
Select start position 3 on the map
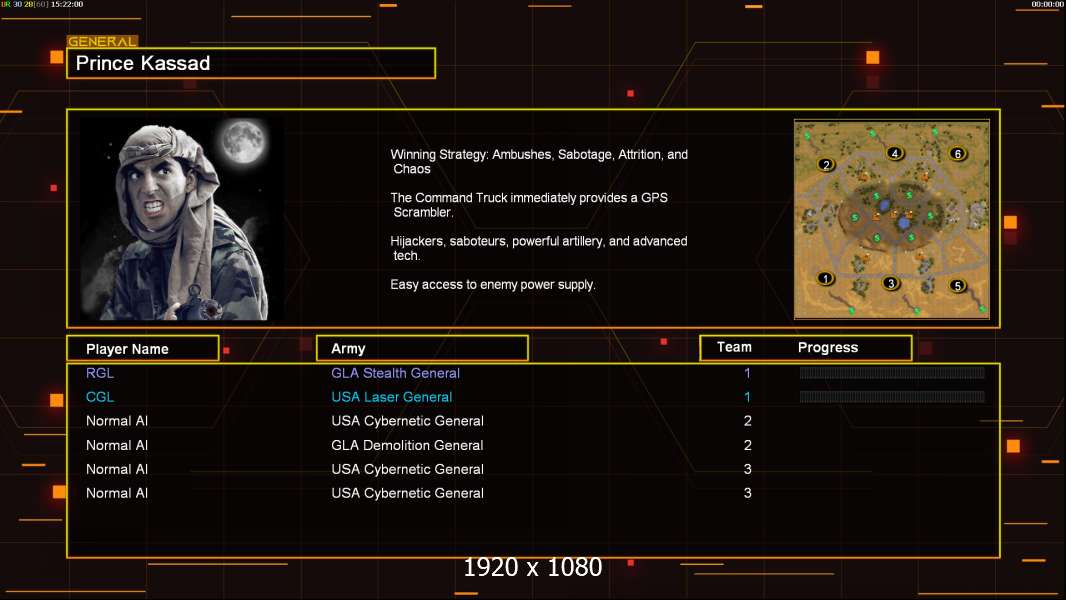tap(891, 283)
